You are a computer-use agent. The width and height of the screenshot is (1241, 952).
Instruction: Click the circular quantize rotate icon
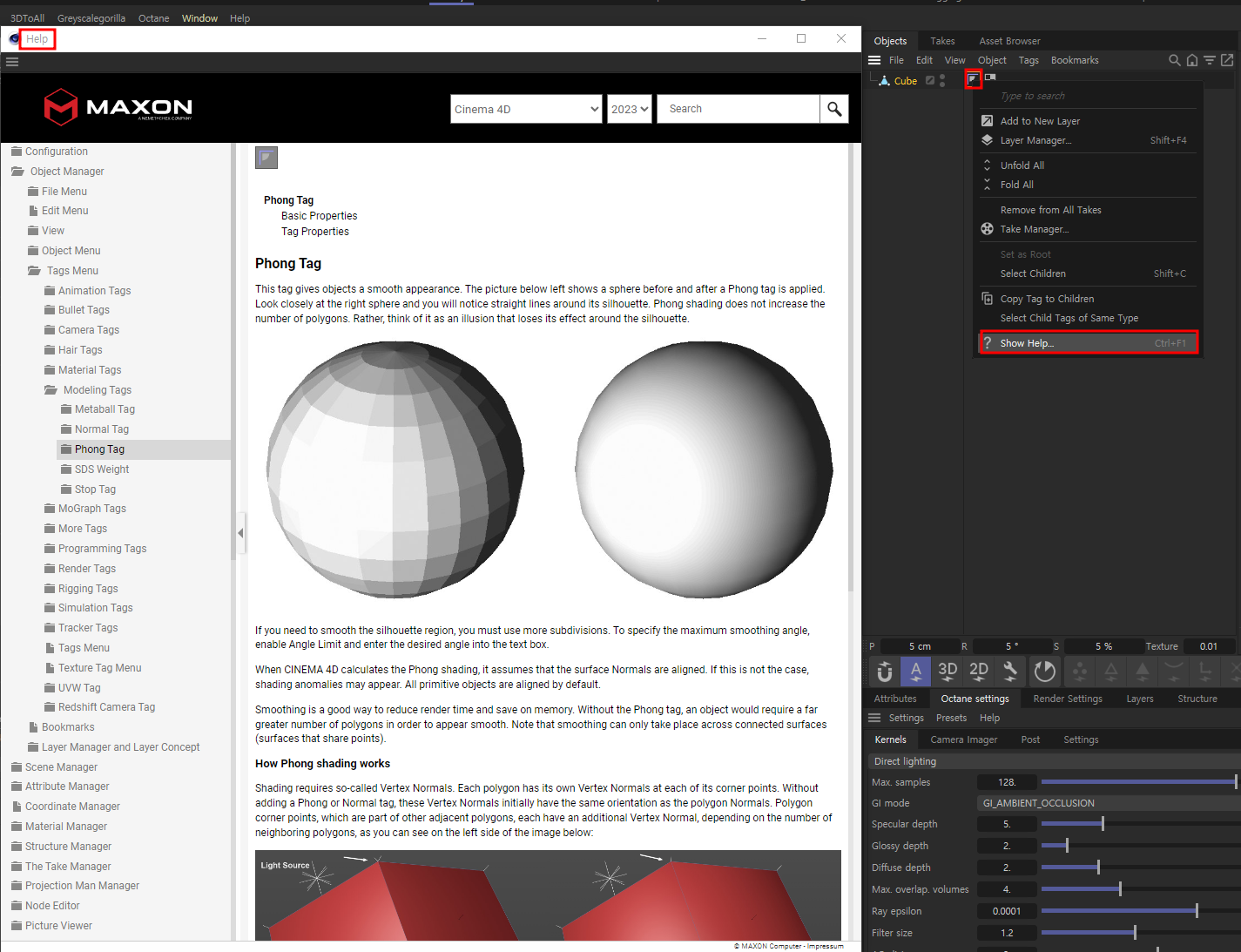point(1044,672)
